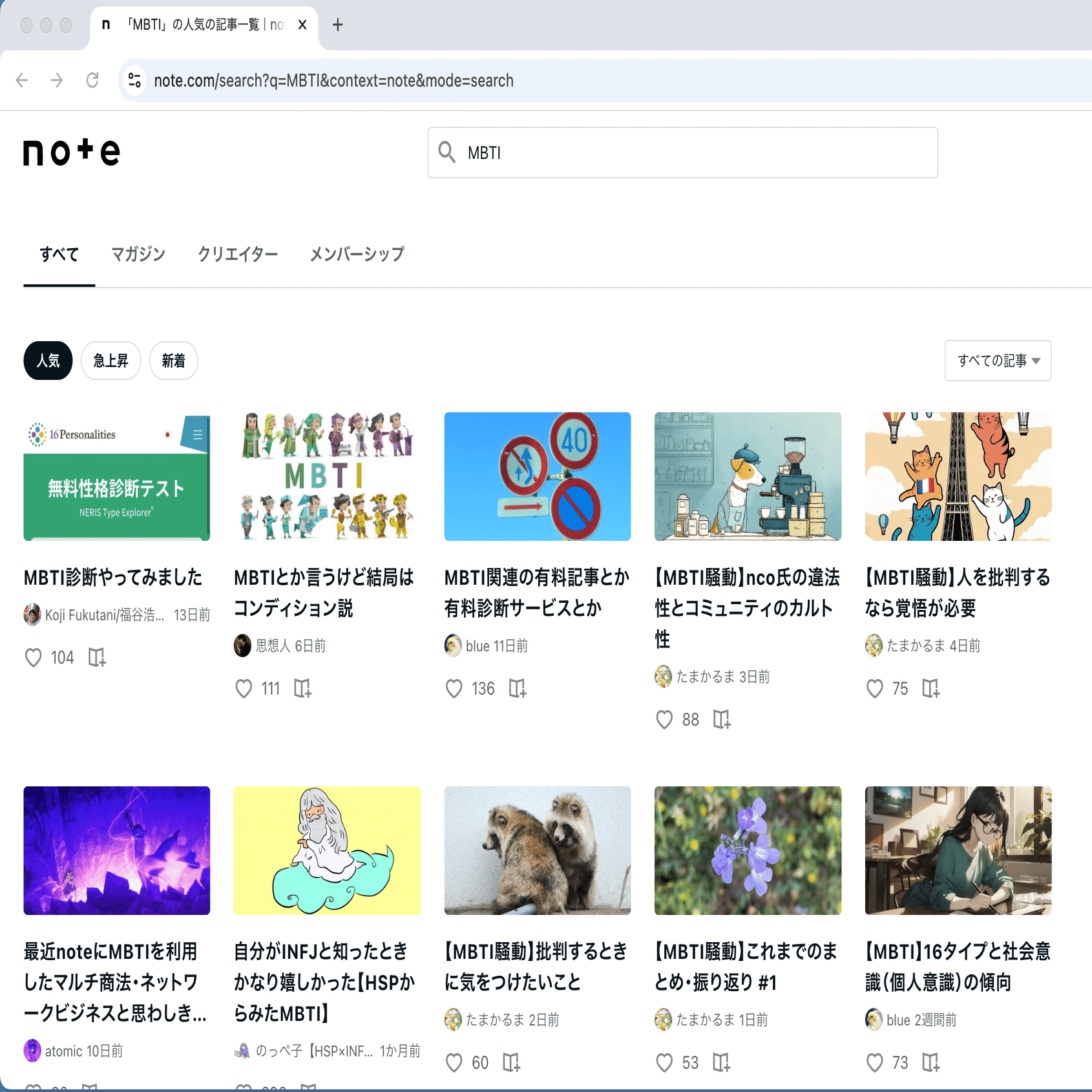Like the article with 88 likes
Viewport: 1092px width, 1092px height.
pos(664,719)
